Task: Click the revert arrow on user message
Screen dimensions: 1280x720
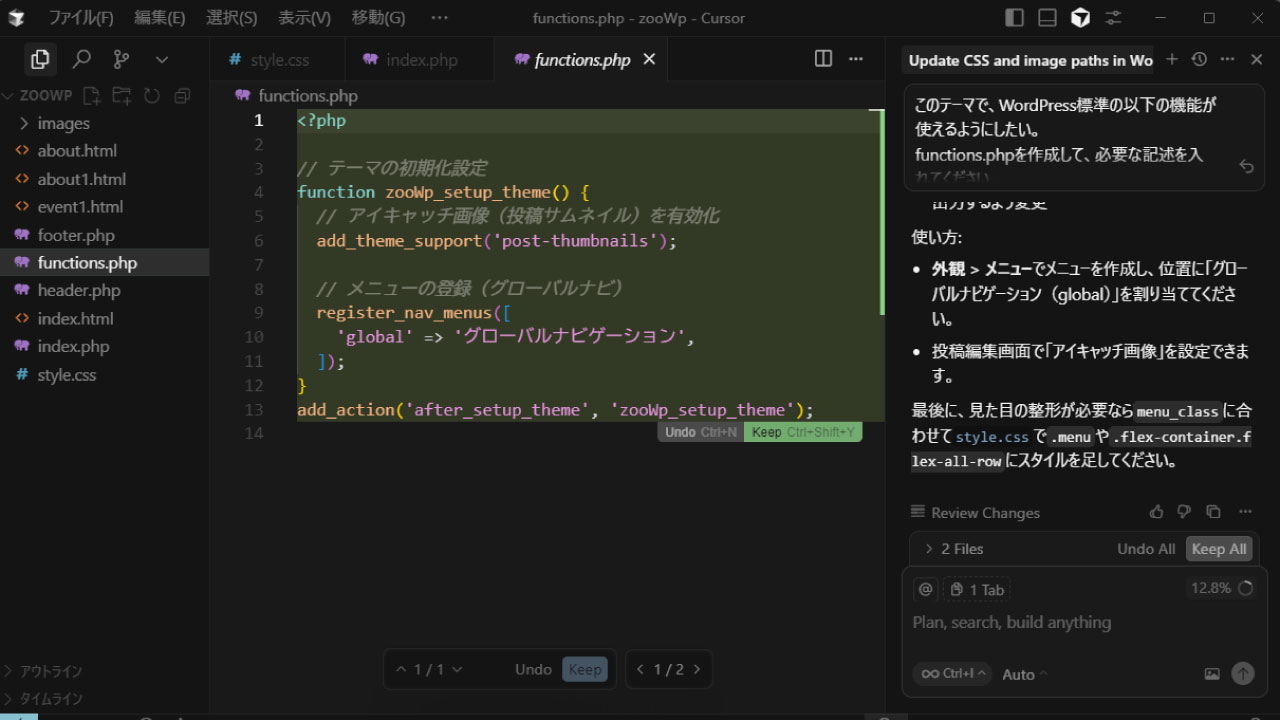Action: click(1246, 166)
